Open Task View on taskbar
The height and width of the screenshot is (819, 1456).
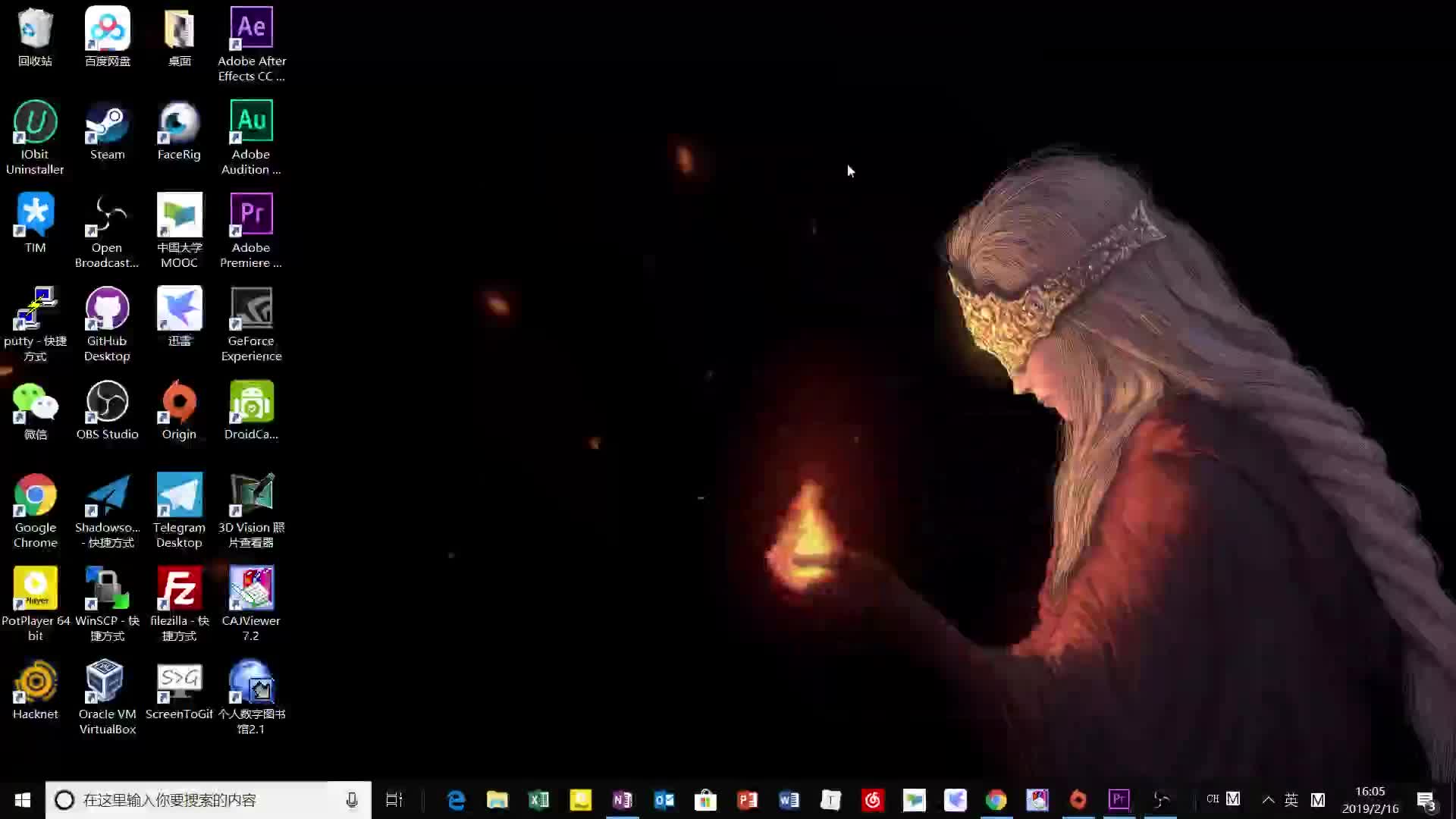click(x=394, y=799)
